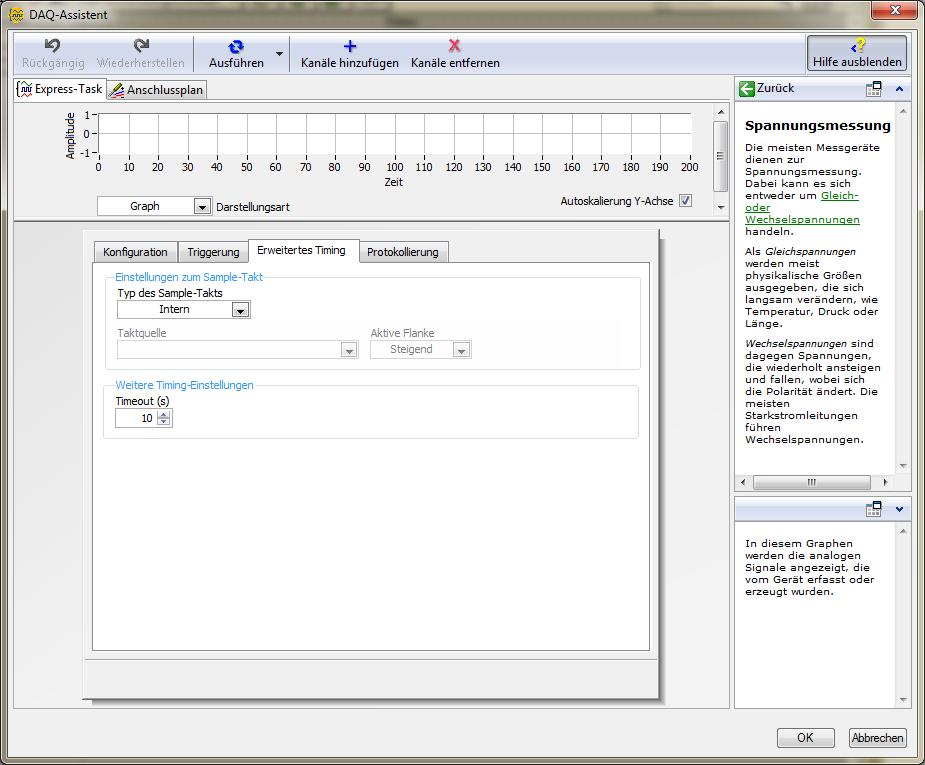Add channels with Kanäle hinzufügen
This screenshot has height=765, width=925.
[349, 54]
